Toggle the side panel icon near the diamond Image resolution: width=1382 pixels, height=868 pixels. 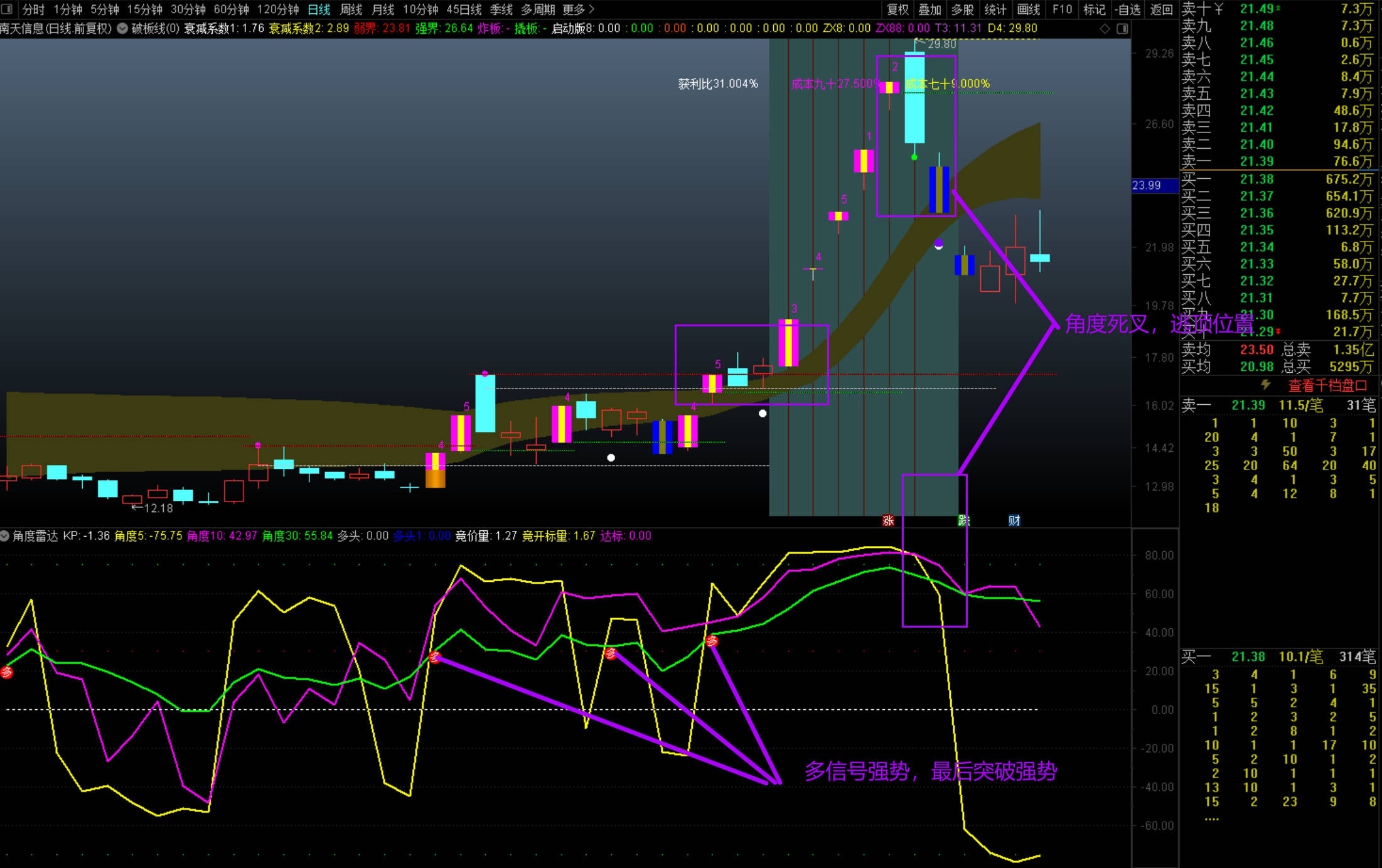tap(1122, 28)
